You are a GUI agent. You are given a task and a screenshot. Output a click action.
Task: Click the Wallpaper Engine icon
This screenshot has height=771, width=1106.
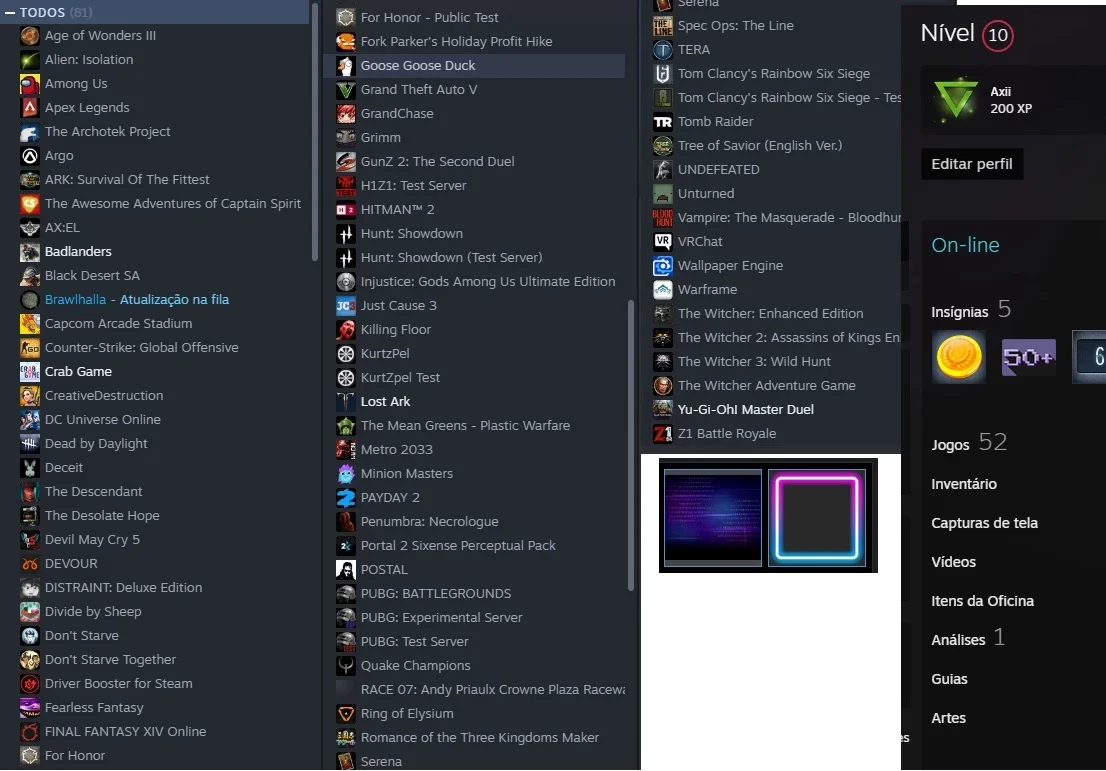point(662,265)
